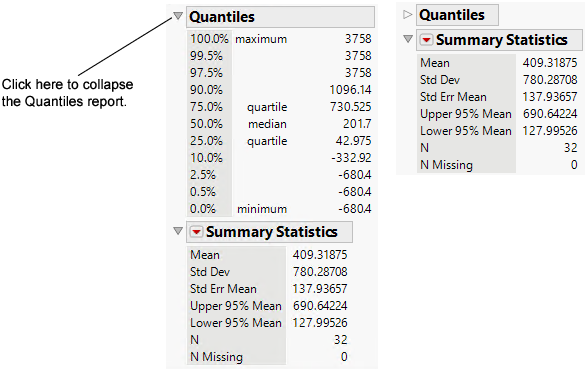Select Upper 95% Mean label in right panel
Image resolution: width=587 pixels, height=371 pixels.
(465, 114)
